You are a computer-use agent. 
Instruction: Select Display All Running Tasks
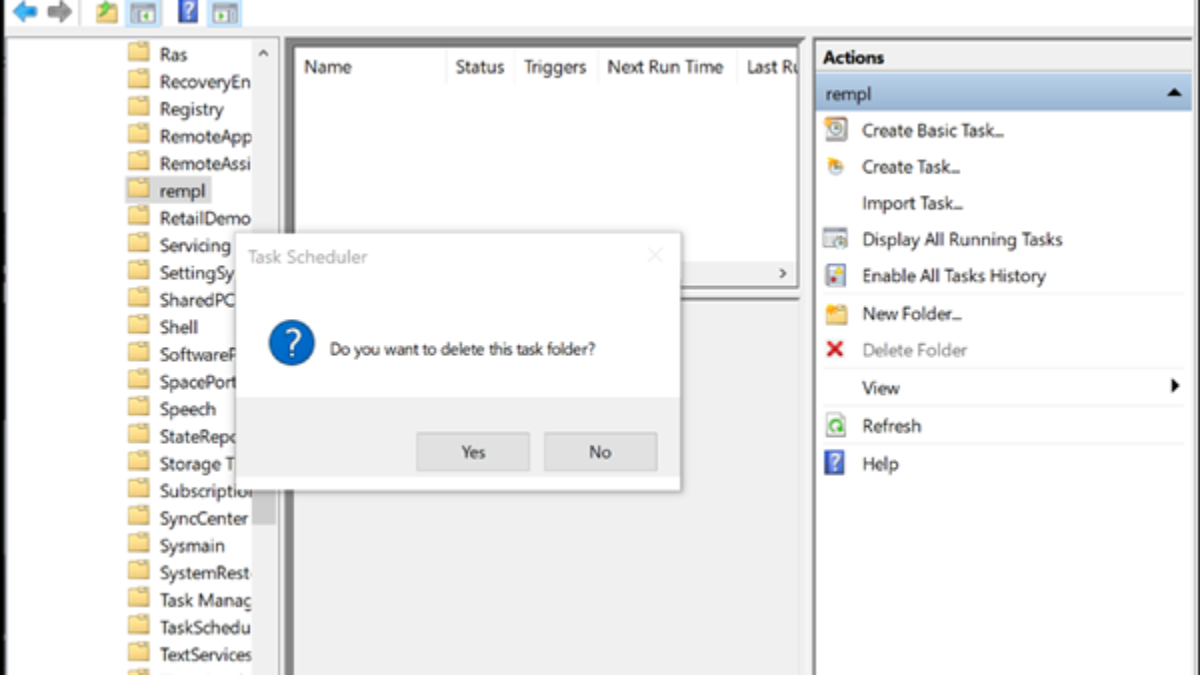click(962, 240)
